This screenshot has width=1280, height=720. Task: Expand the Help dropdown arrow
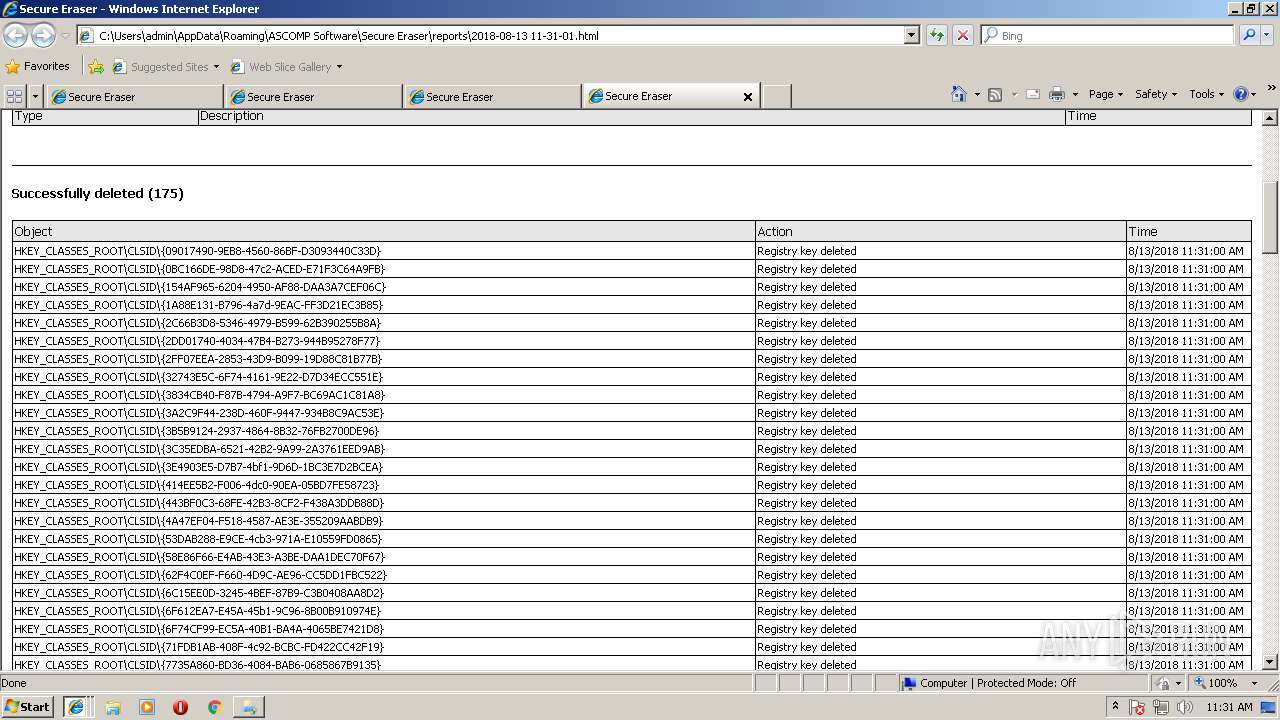tap(1253, 95)
